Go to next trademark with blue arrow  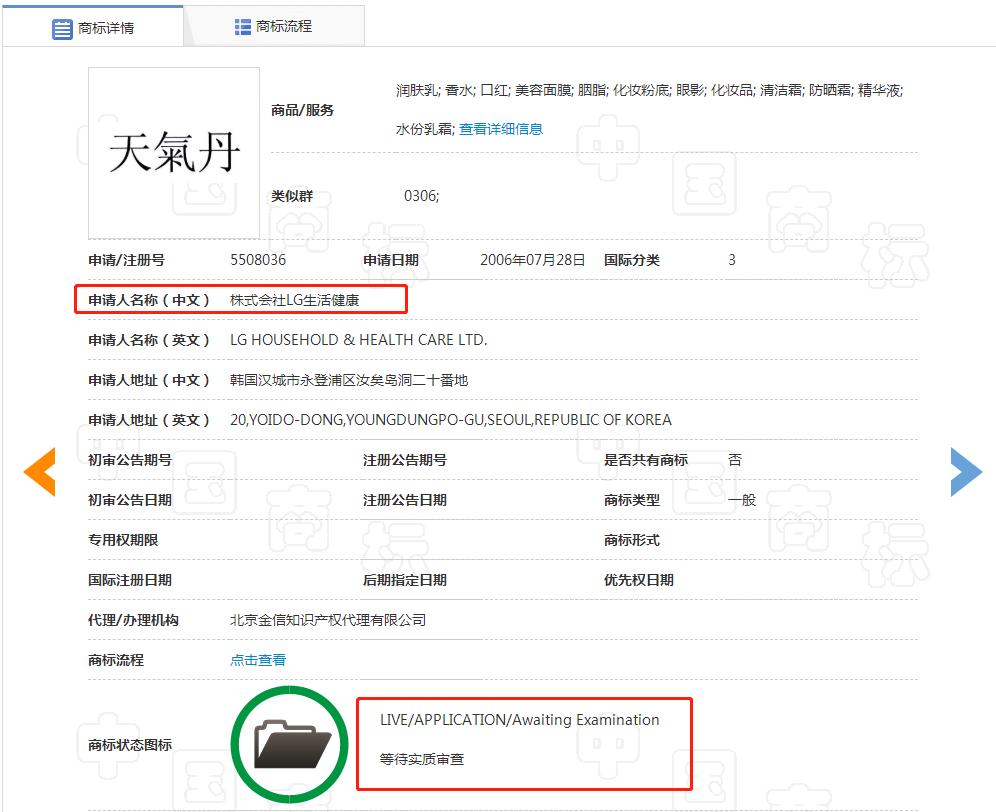(965, 472)
